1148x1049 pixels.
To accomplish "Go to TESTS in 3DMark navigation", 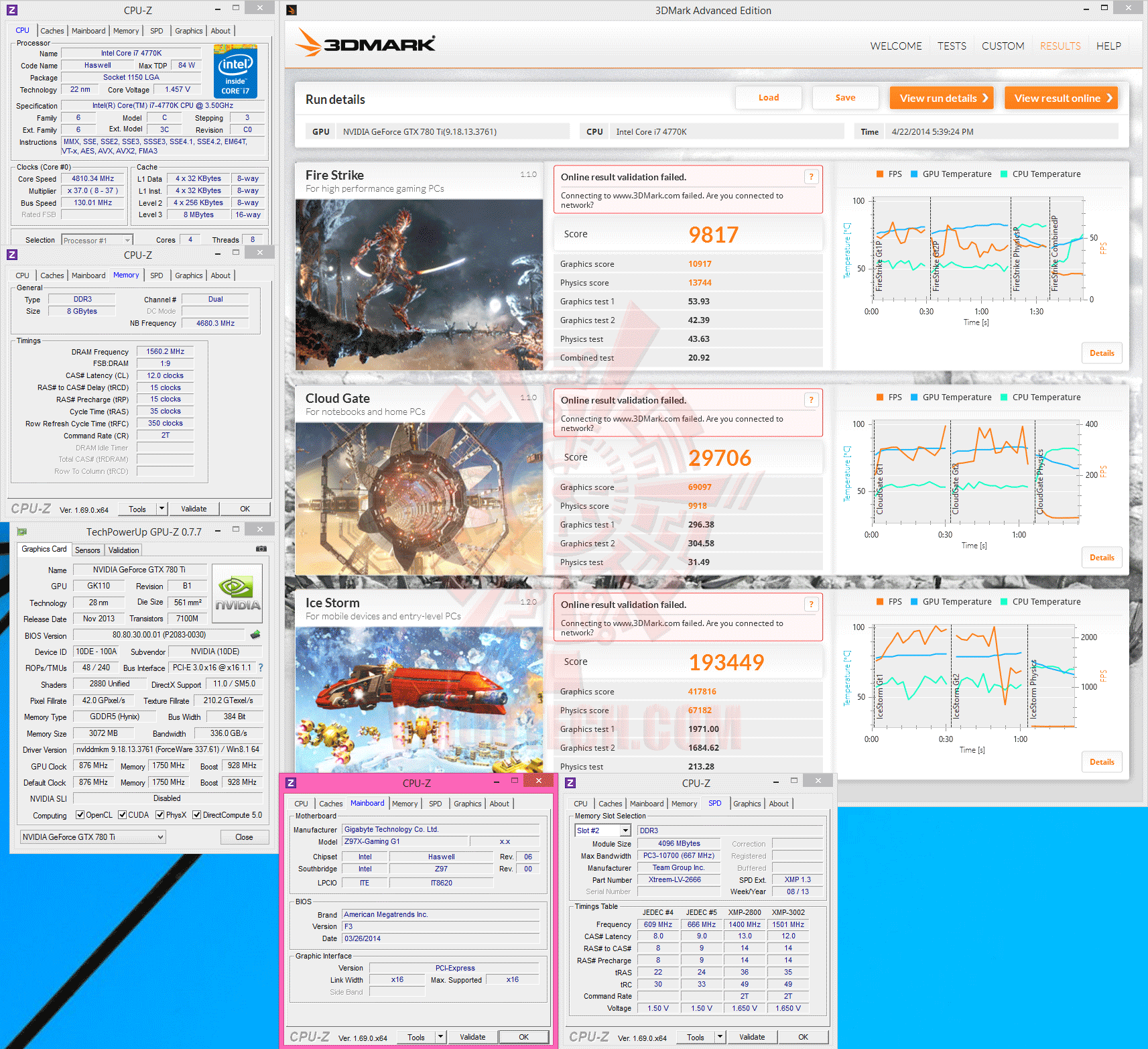I will pyautogui.click(x=952, y=46).
